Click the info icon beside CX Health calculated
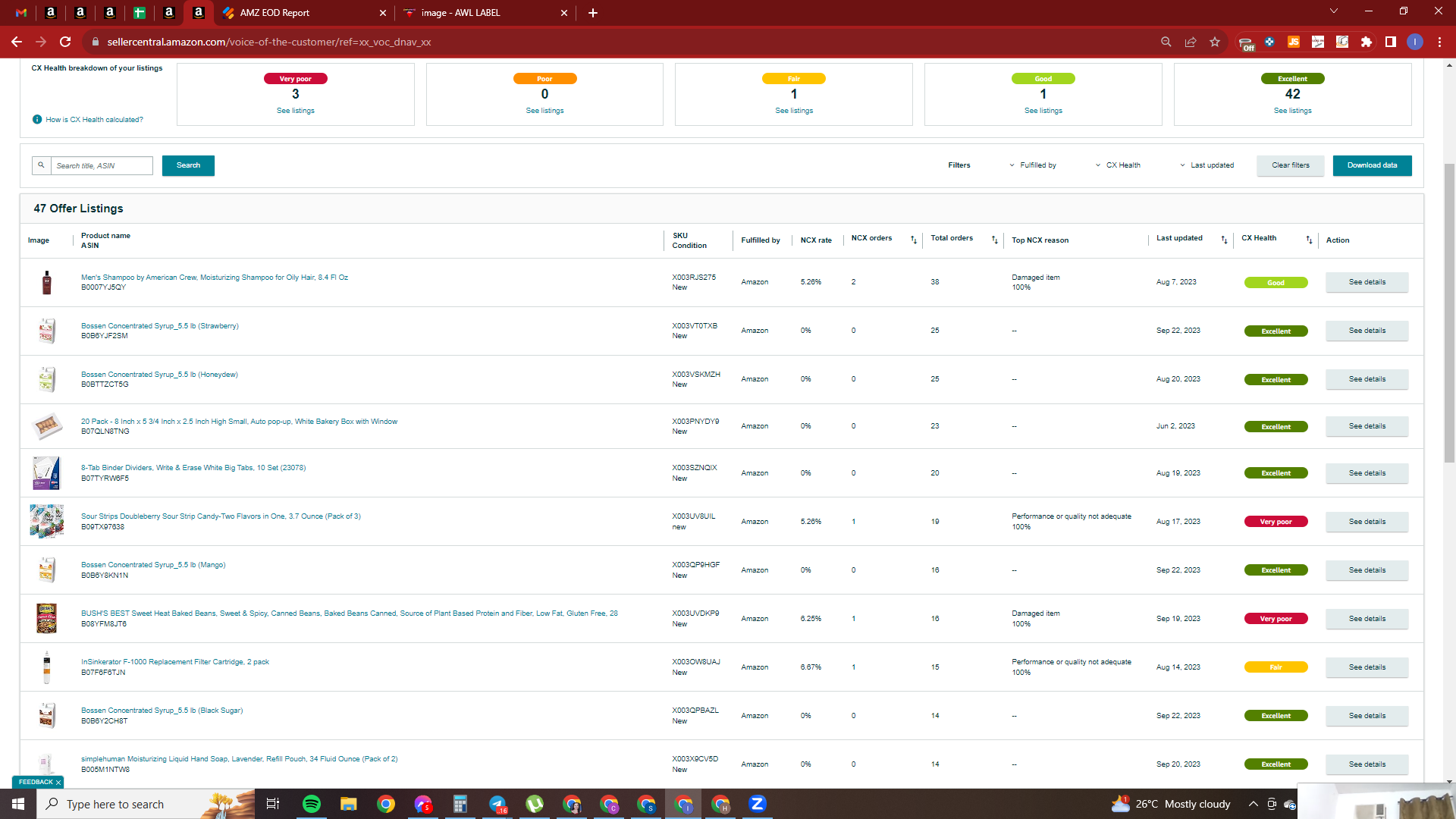1456x819 pixels. (37, 120)
